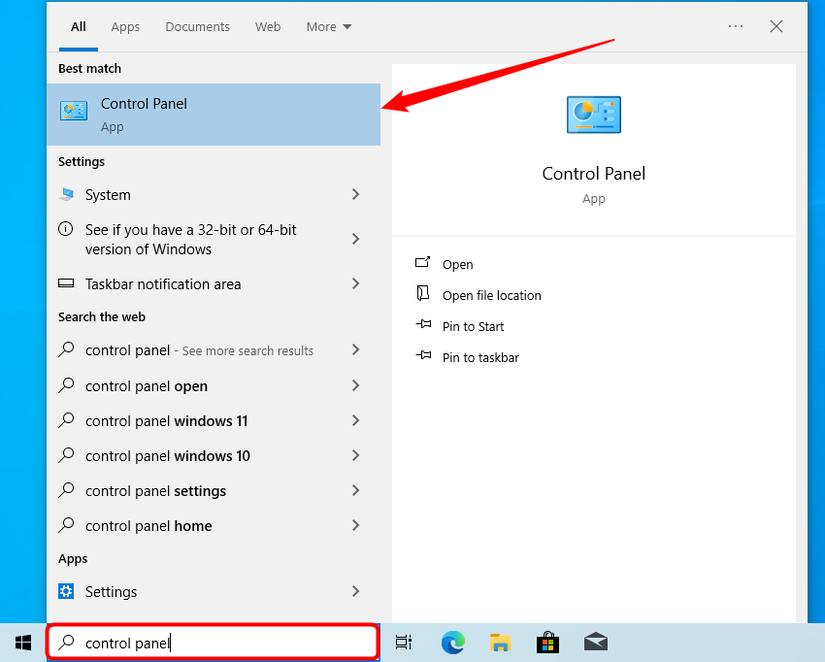Click the three-dot options icon

click(x=736, y=27)
